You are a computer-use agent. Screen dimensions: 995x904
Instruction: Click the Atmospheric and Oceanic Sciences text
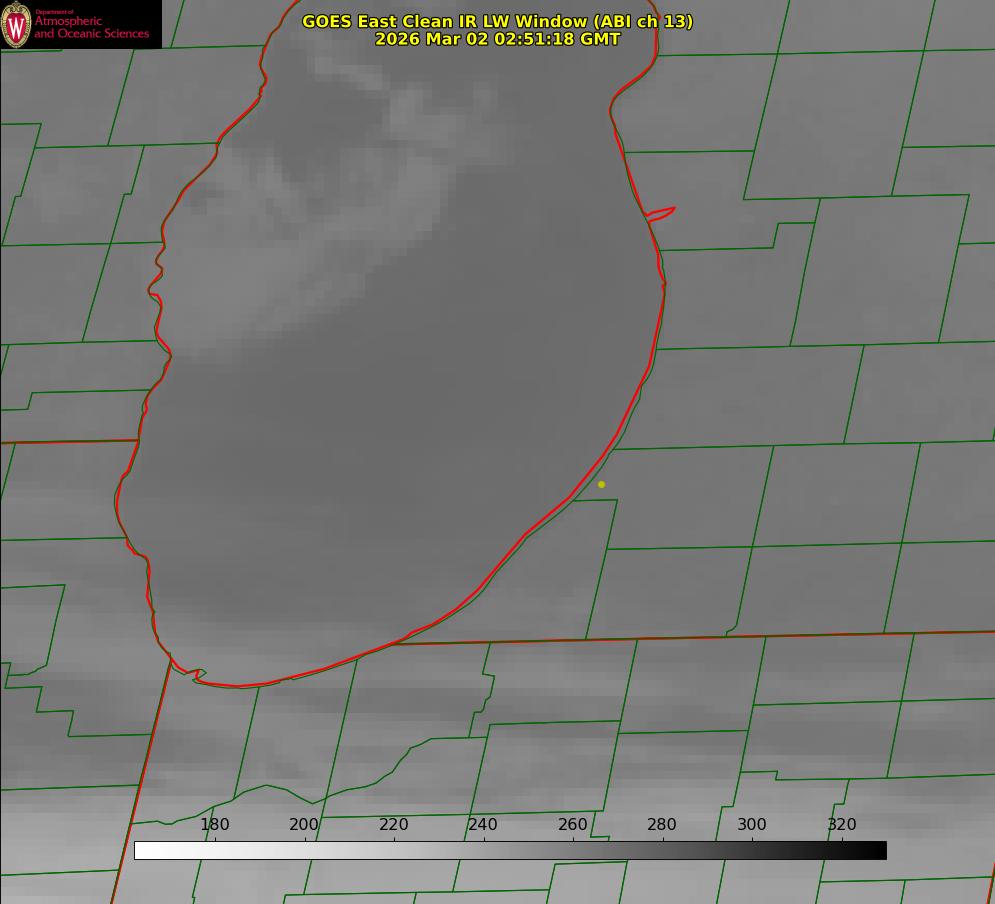91,26
